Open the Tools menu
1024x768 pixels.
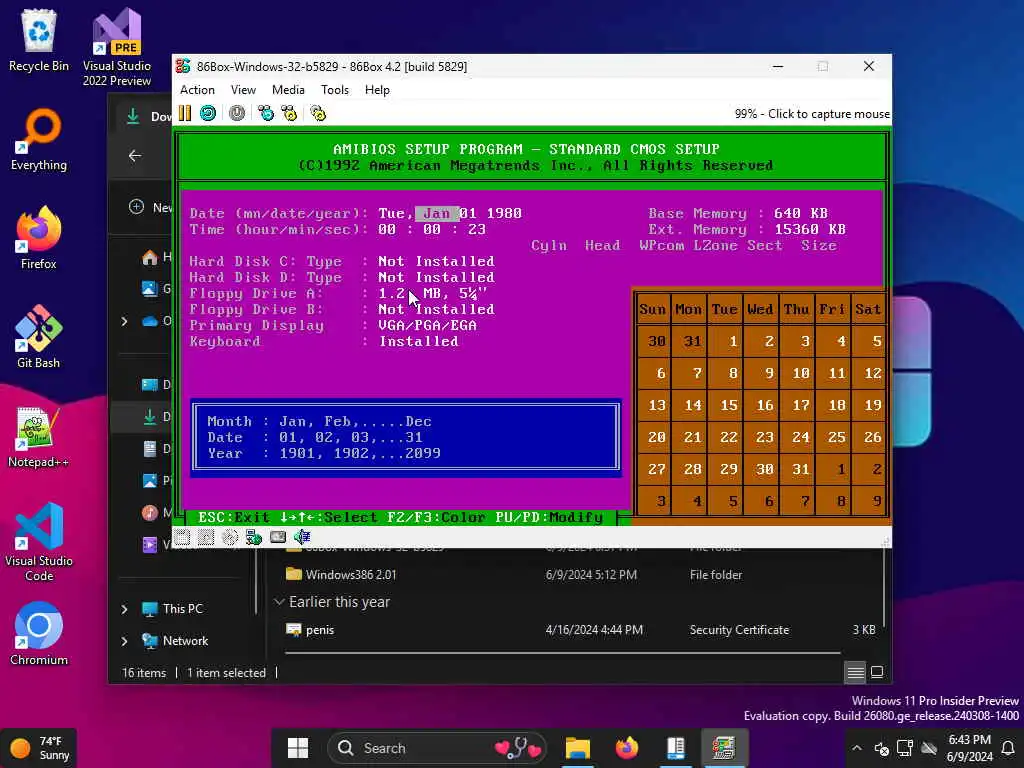334,90
